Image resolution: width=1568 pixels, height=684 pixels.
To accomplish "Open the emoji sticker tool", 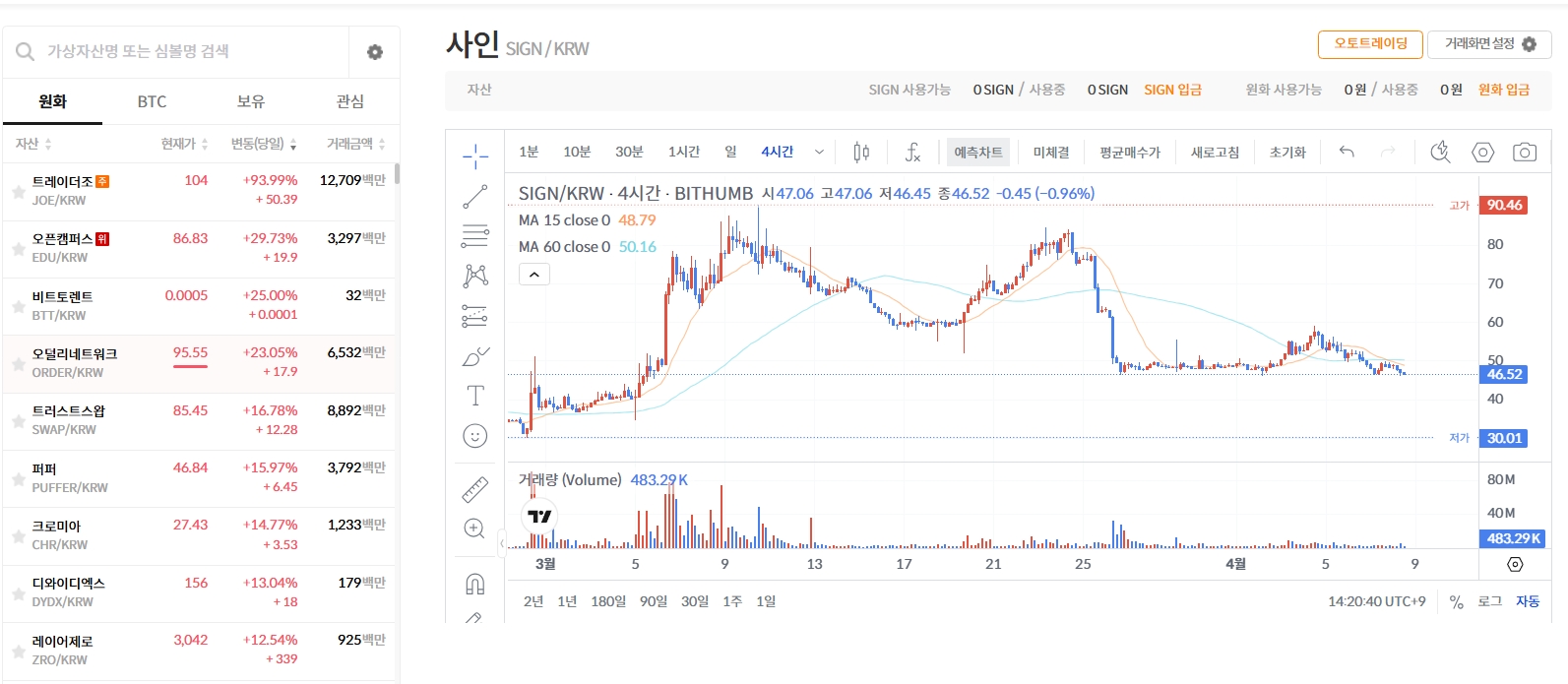I will click(x=475, y=436).
